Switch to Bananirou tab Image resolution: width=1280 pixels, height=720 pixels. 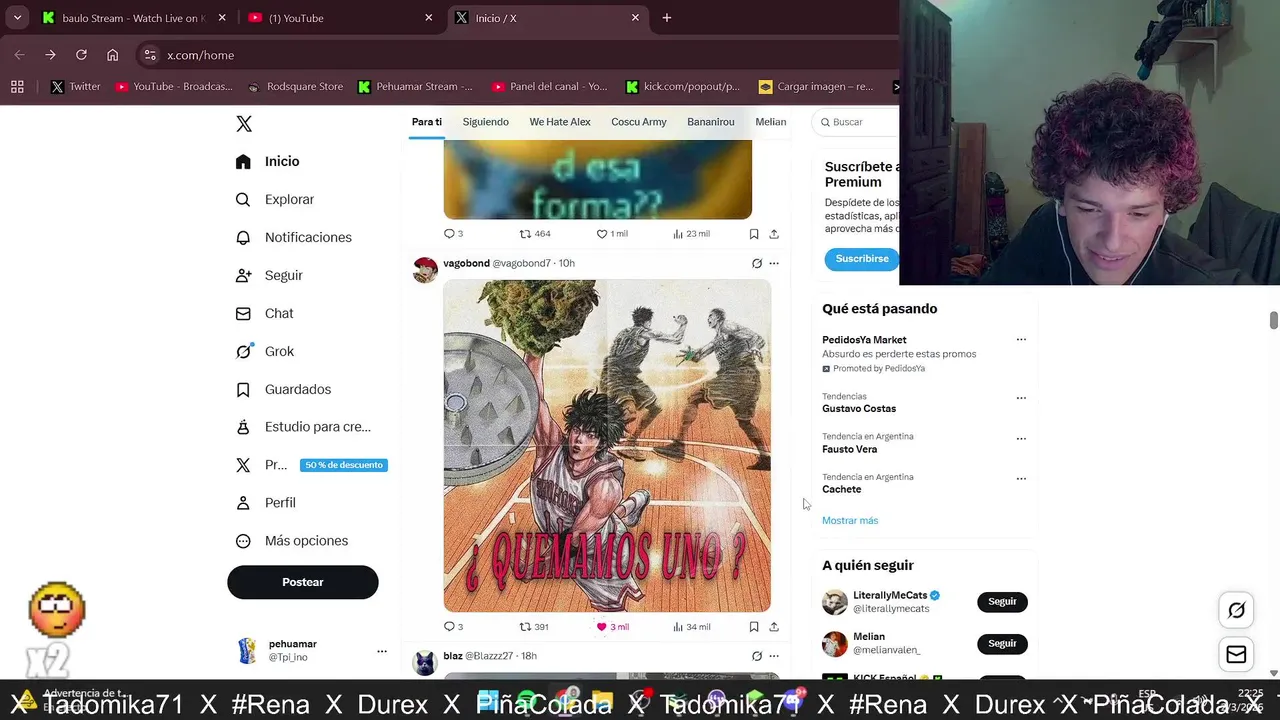[x=711, y=122]
